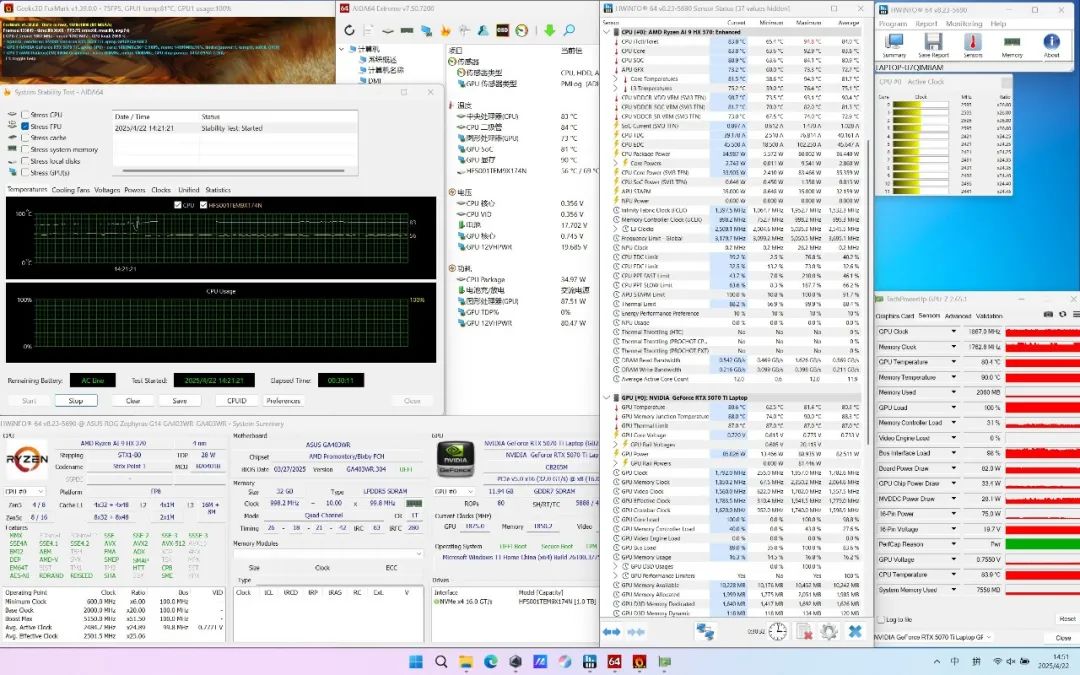The width and height of the screenshot is (1080, 675).
Task: Toggle the CPU graph legend checkbox
Action: click(178, 205)
